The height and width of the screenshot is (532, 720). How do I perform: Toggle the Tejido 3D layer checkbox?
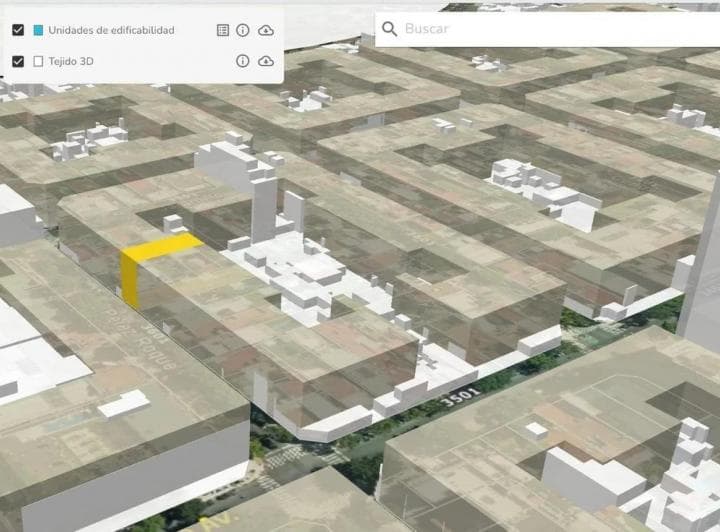[18, 61]
